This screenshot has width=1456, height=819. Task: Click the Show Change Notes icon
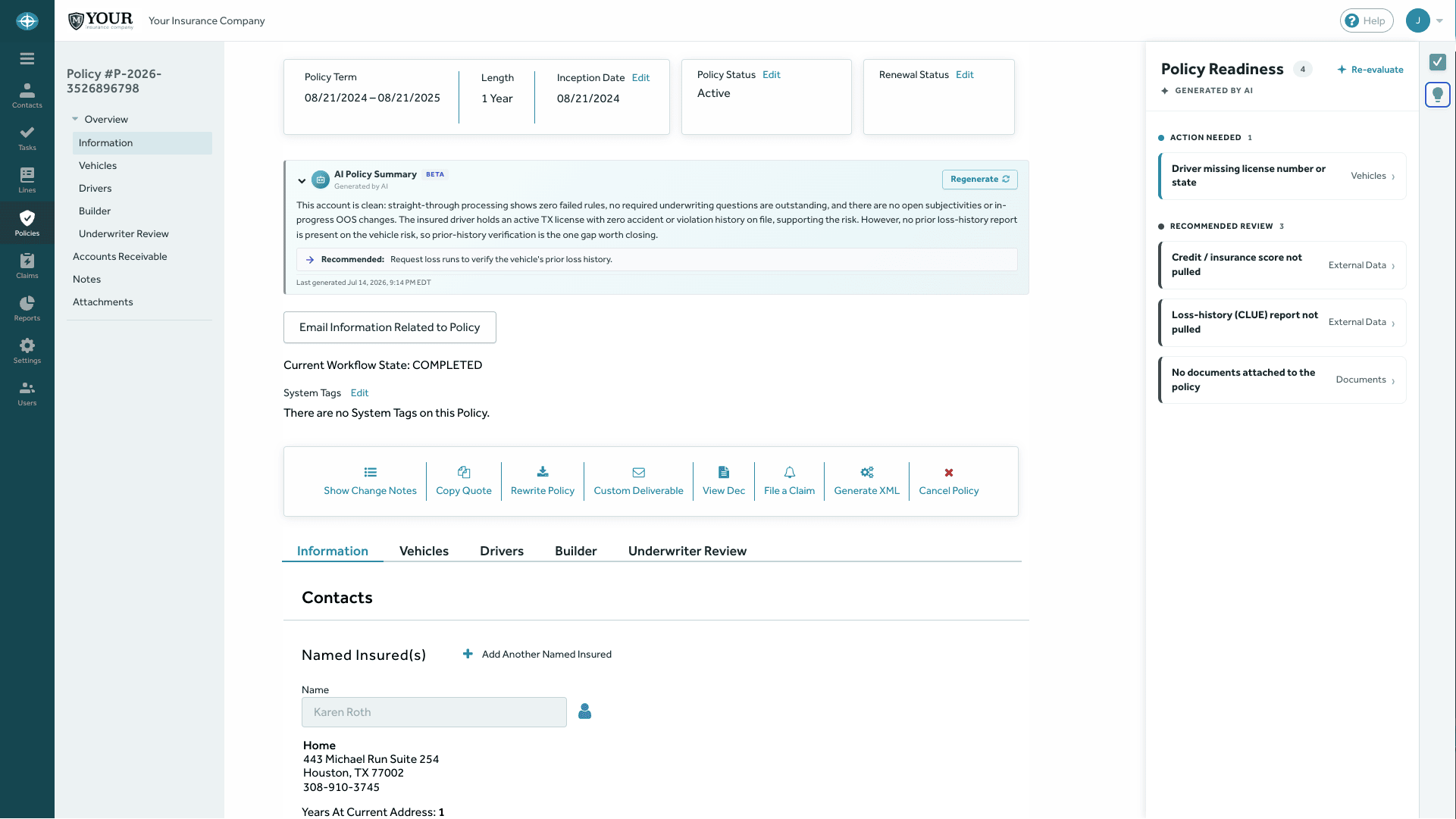pyautogui.click(x=370, y=473)
